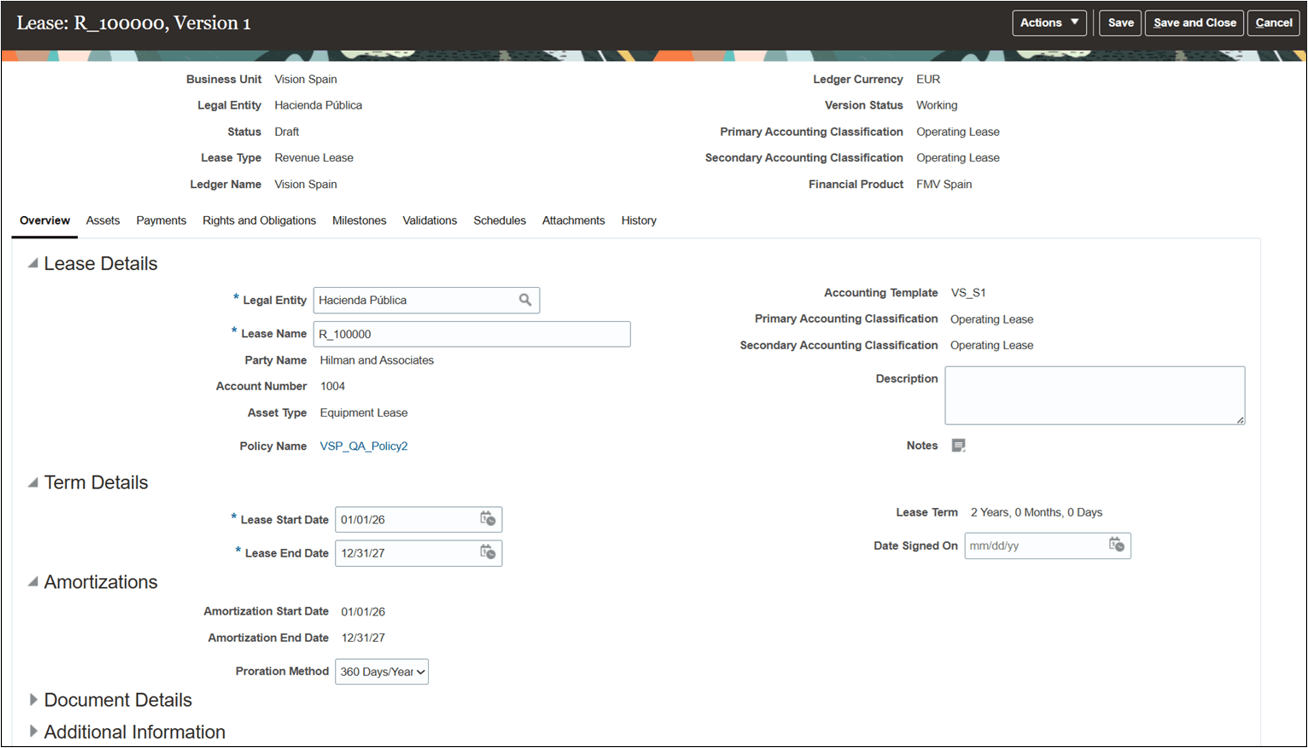Collapse the Term Details section
The width and height of the screenshot is (1308, 748).
[31, 482]
